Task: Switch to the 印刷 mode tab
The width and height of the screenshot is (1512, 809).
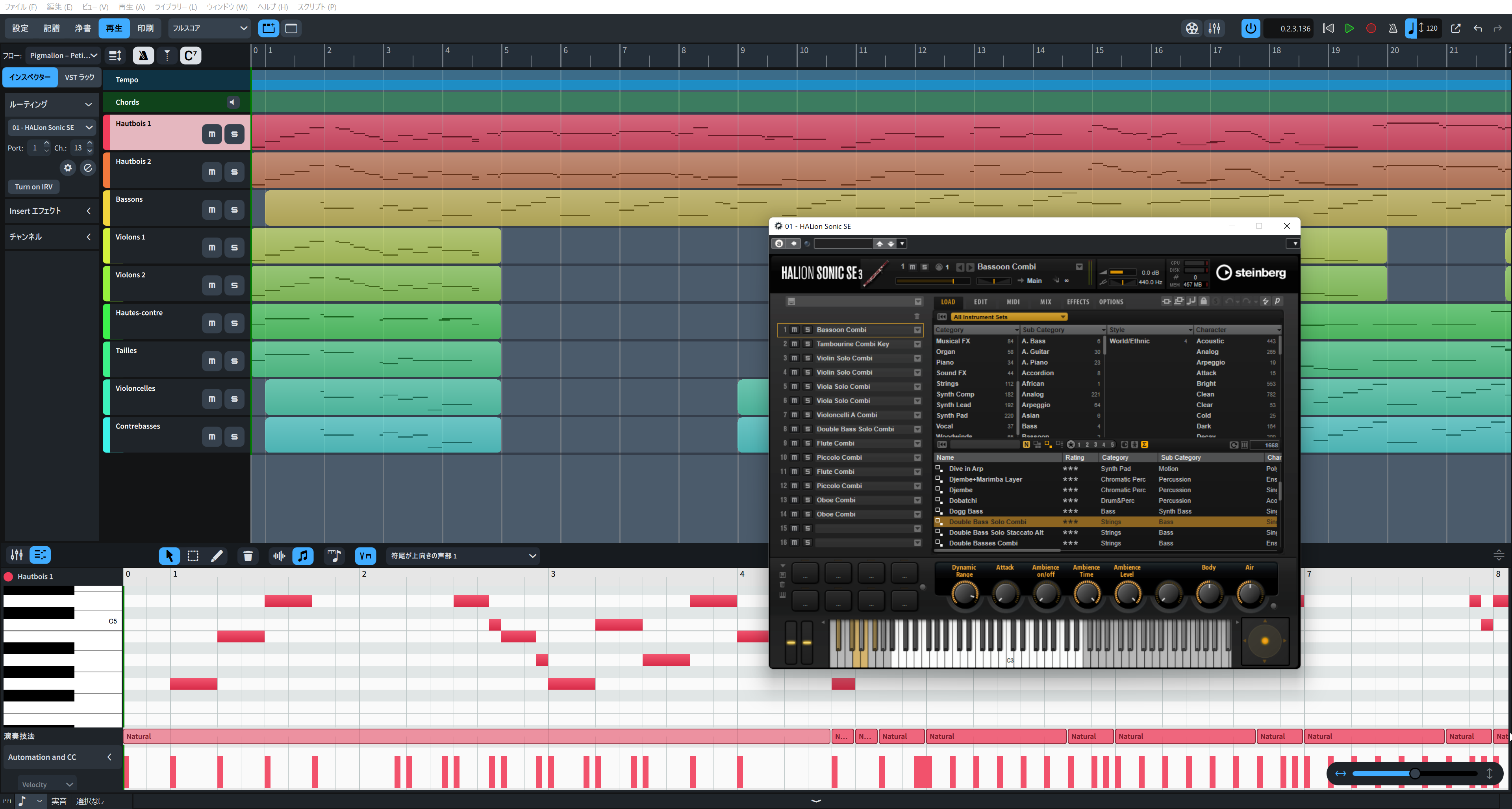Action: pos(146,28)
